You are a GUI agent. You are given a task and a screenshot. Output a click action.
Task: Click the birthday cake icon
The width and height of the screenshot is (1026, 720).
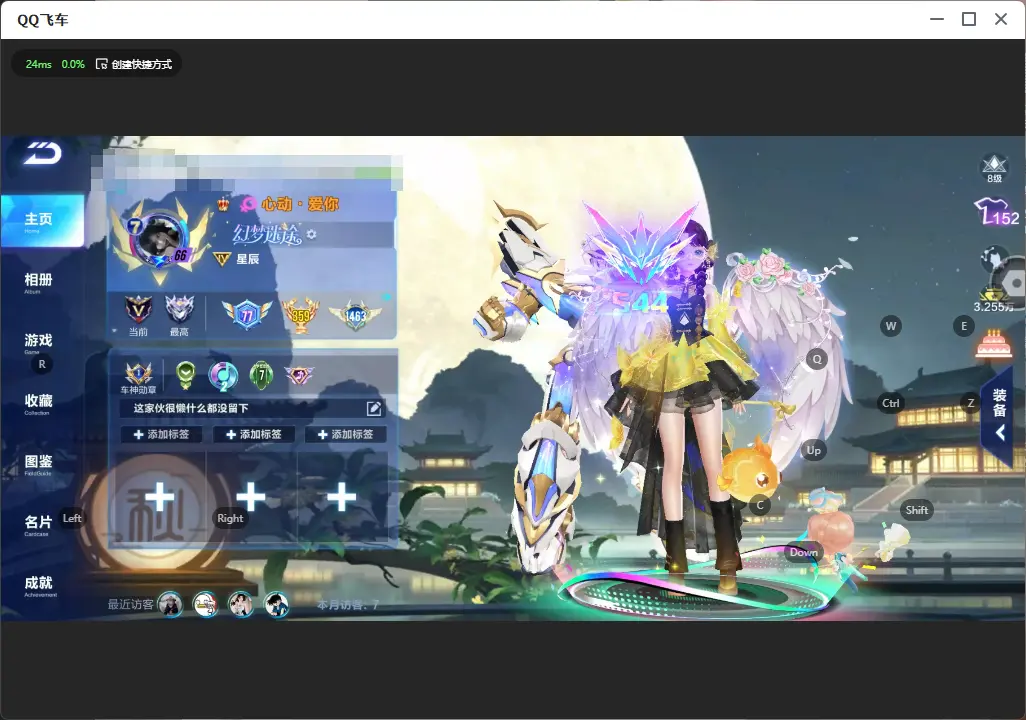tap(993, 342)
